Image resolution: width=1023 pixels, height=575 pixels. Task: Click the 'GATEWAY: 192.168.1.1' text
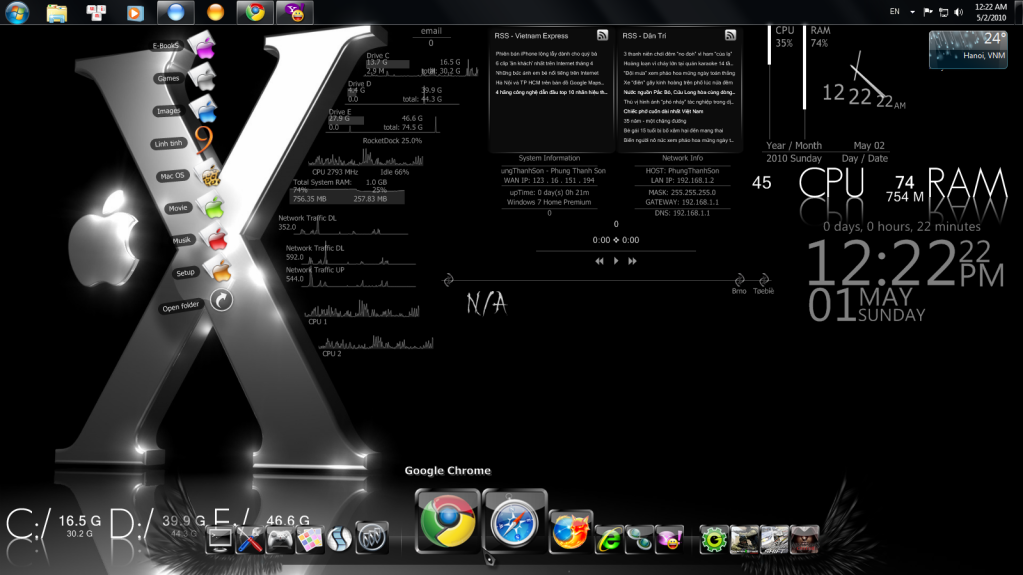pos(682,202)
